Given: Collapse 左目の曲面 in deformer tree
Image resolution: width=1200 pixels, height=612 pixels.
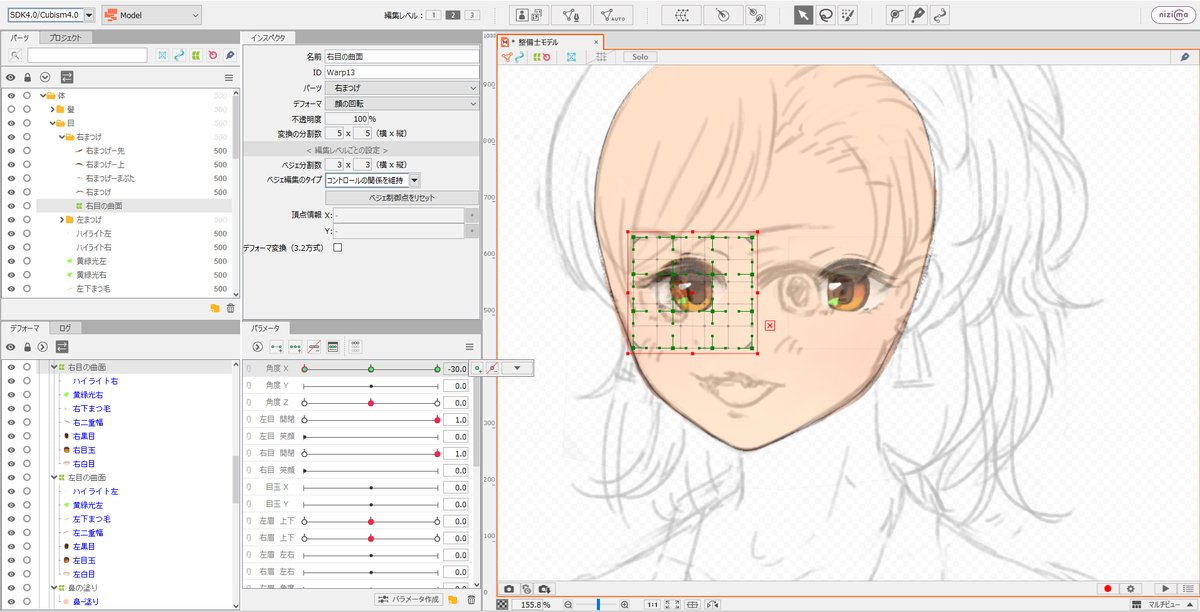Looking at the screenshot, I should tap(54, 478).
